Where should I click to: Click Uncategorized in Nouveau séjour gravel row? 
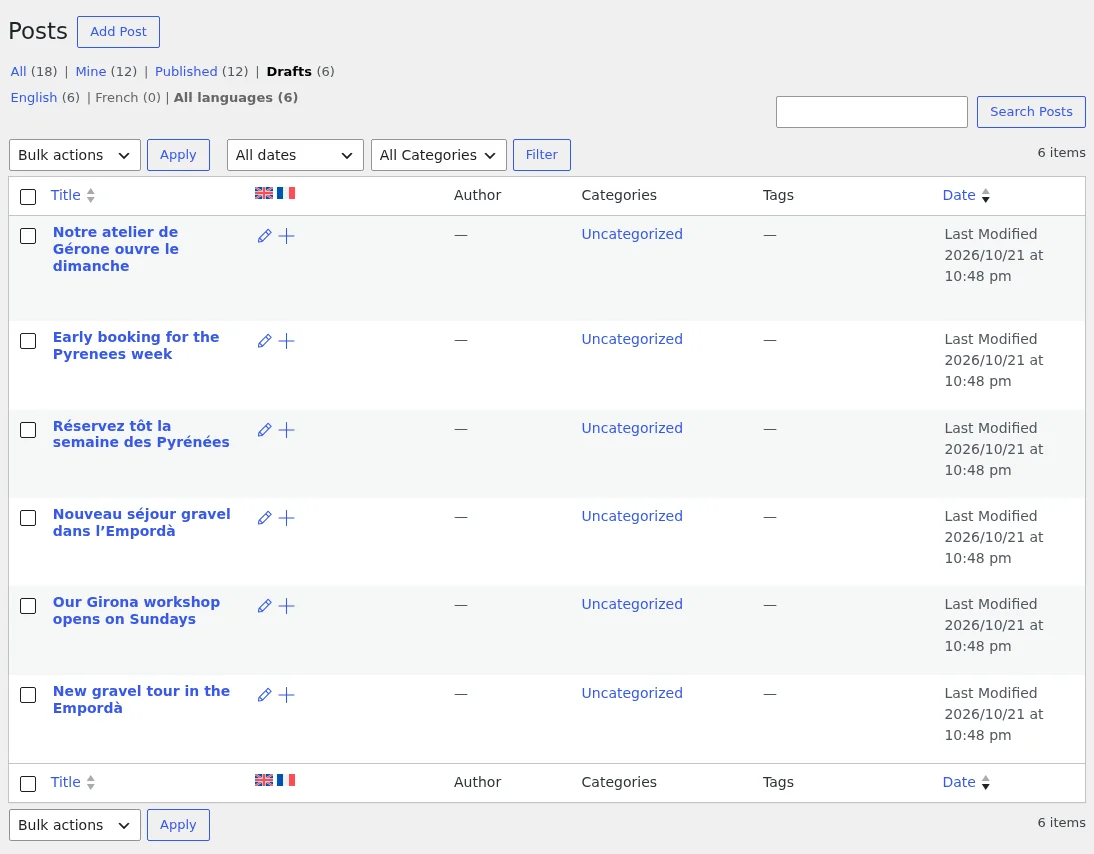click(632, 516)
